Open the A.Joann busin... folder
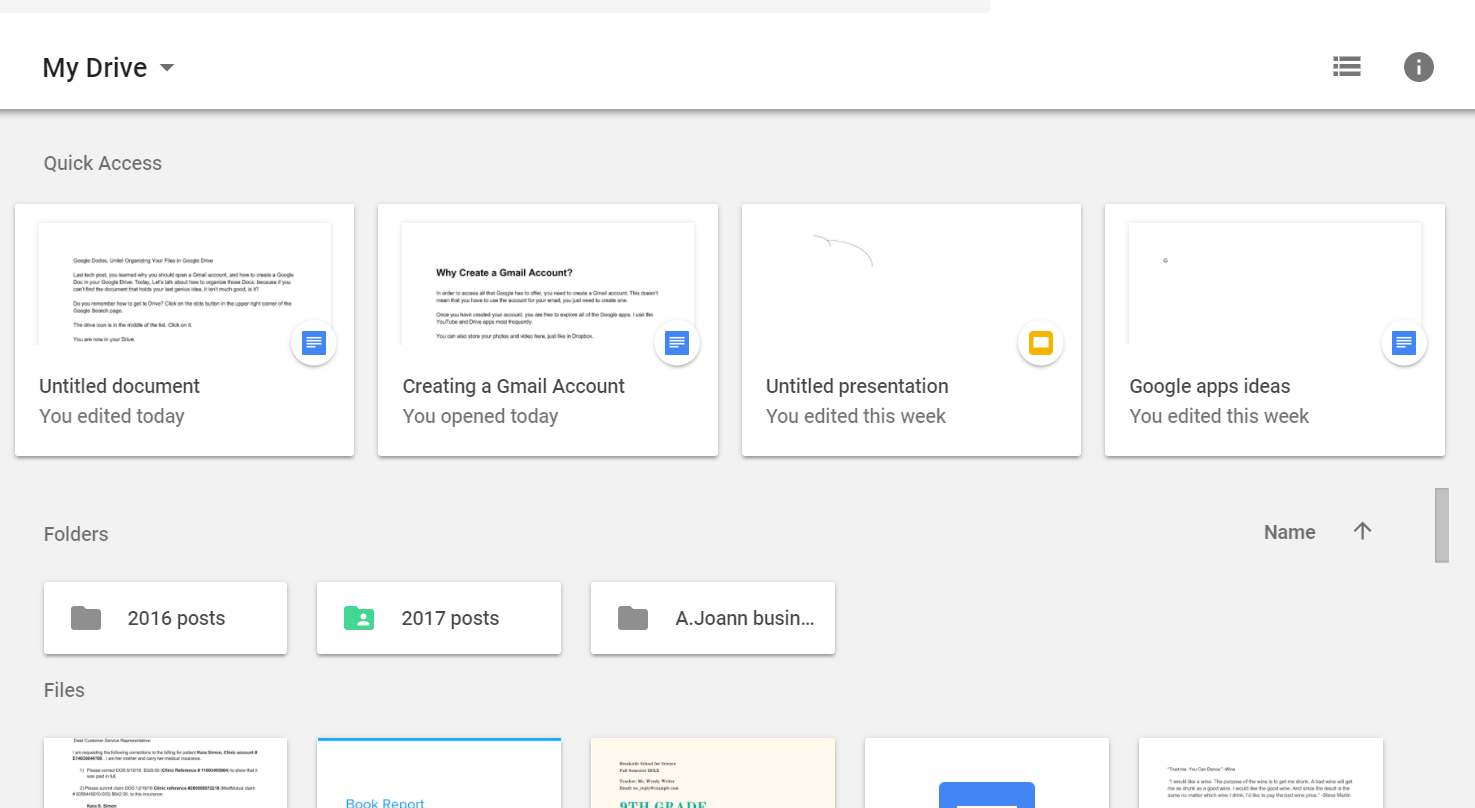This screenshot has height=808, width=1475. point(713,618)
